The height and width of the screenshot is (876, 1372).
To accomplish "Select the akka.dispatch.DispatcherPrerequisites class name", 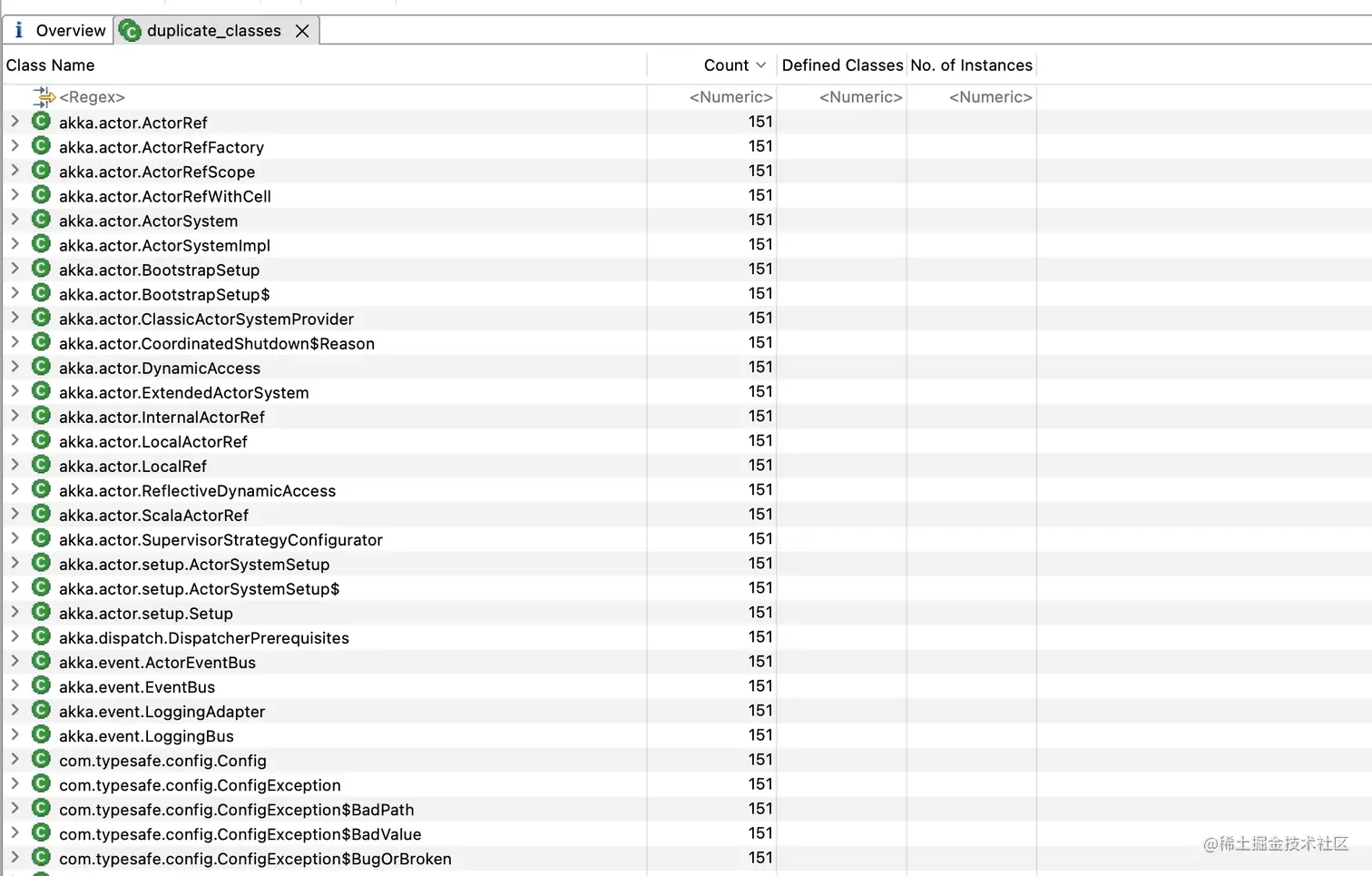I will pos(203,637).
